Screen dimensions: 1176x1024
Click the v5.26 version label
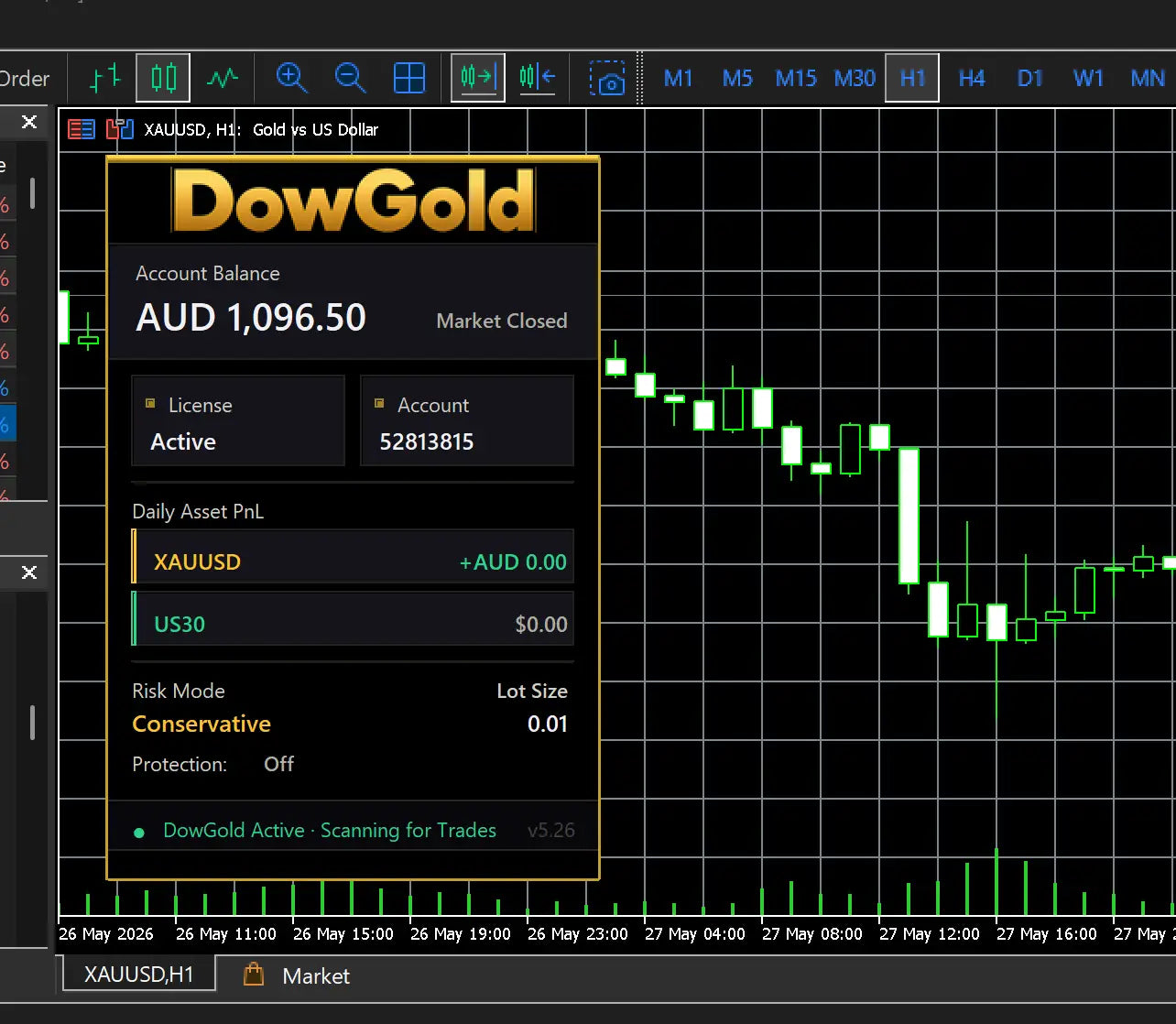[x=551, y=831]
